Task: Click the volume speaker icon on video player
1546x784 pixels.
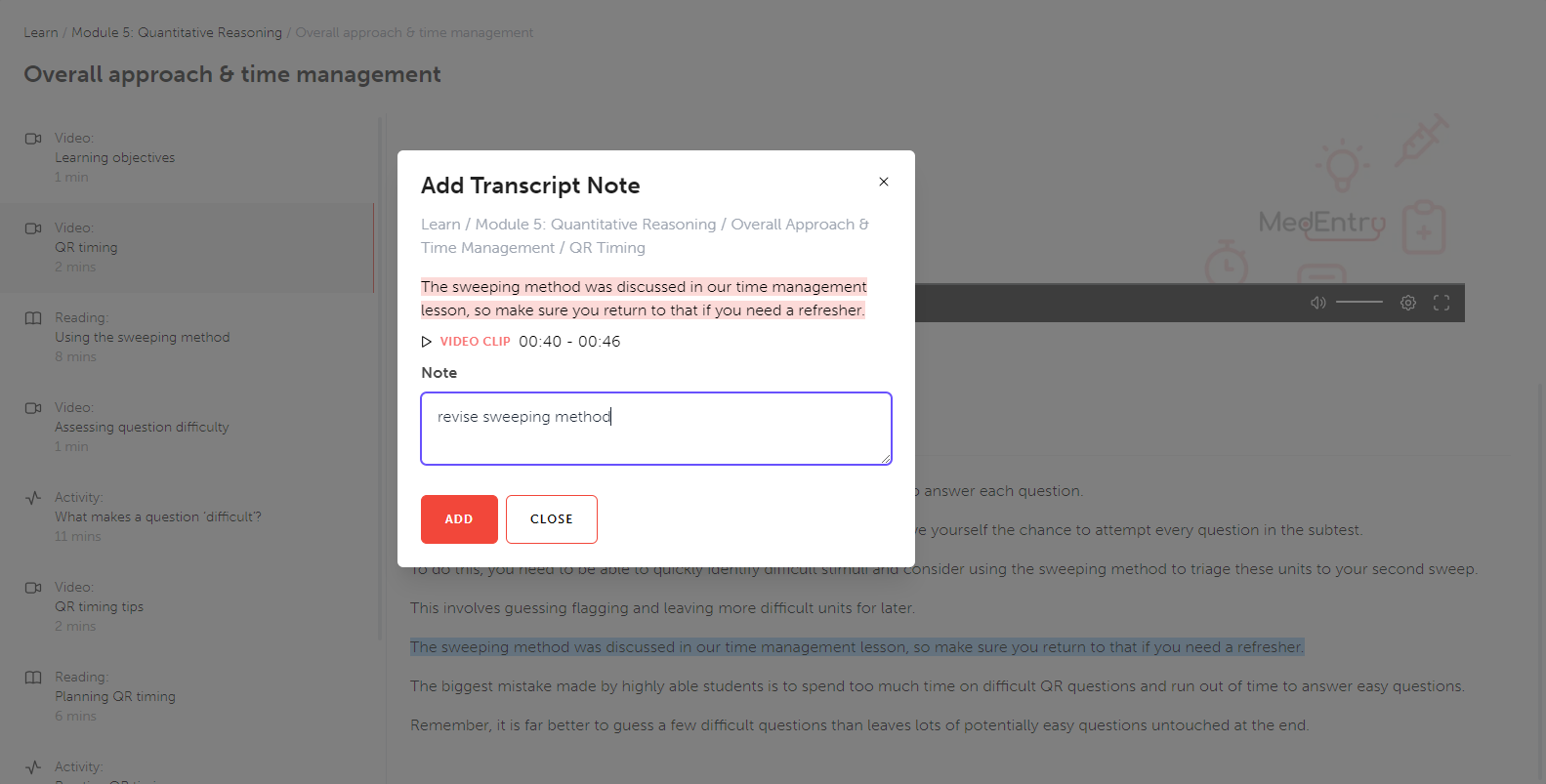Action: [1318, 303]
